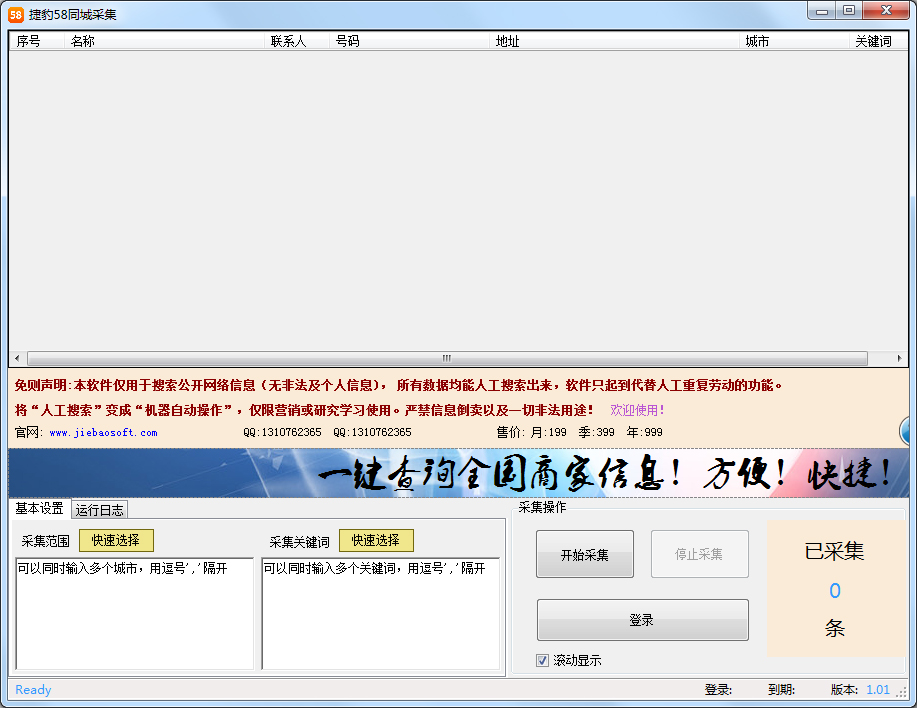Click the 登录 login button

(641, 620)
